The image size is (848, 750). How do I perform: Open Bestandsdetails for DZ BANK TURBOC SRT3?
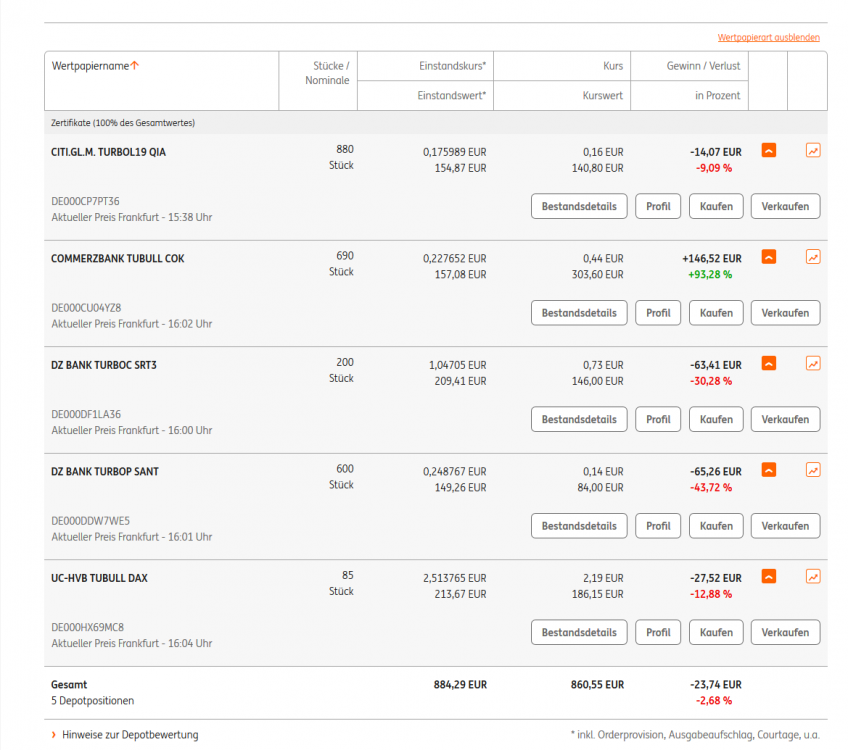pyautogui.click(x=579, y=420)
